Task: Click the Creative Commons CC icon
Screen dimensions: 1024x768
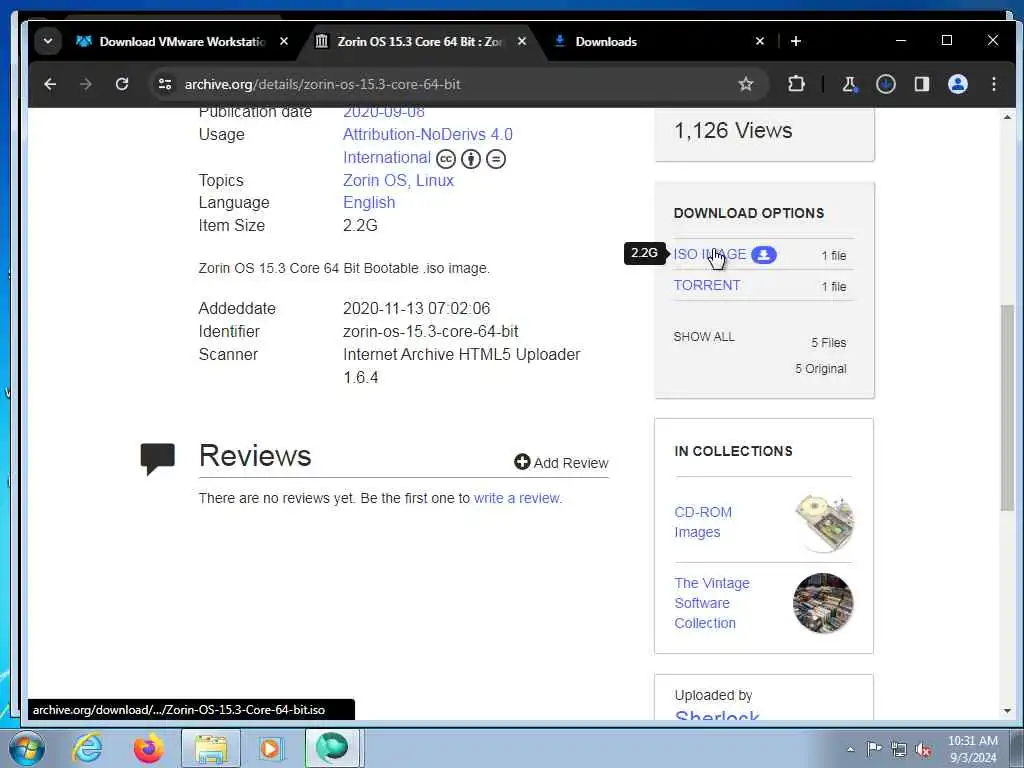Action: click(x=446, y=159)
